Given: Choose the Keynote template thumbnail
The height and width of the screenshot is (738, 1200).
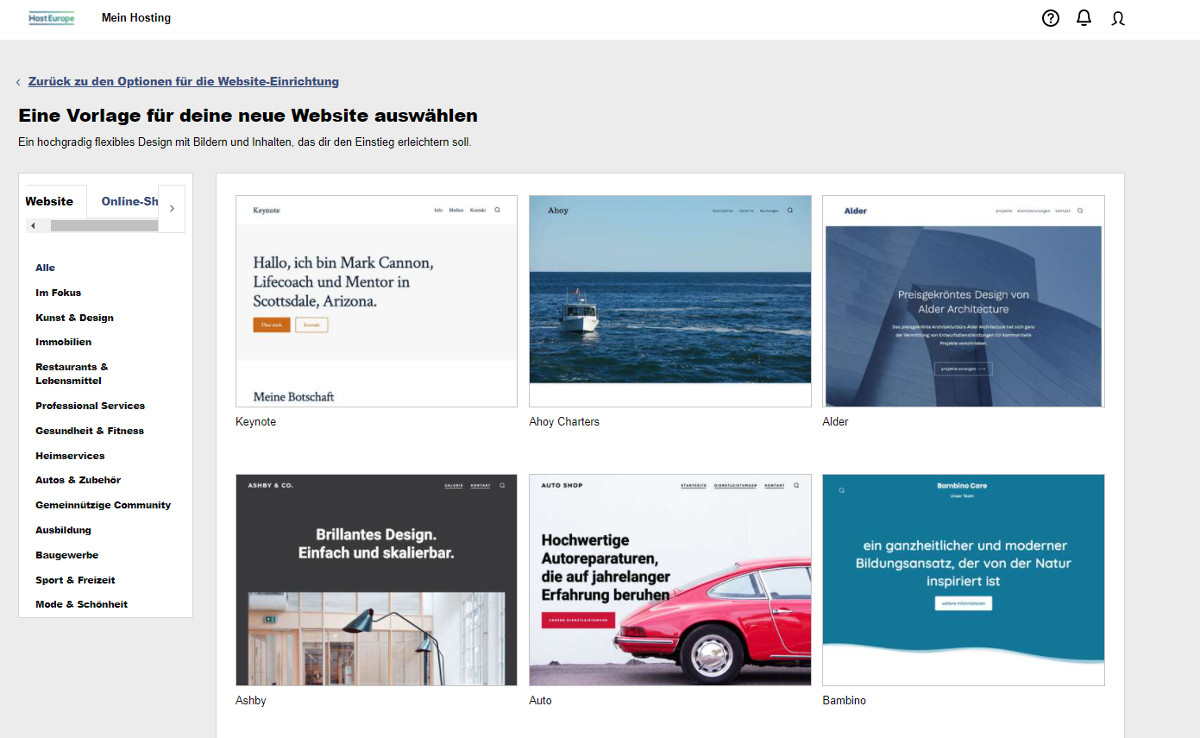Looking at the screenshot, I should pyautogui.click(x=376, y=301).
